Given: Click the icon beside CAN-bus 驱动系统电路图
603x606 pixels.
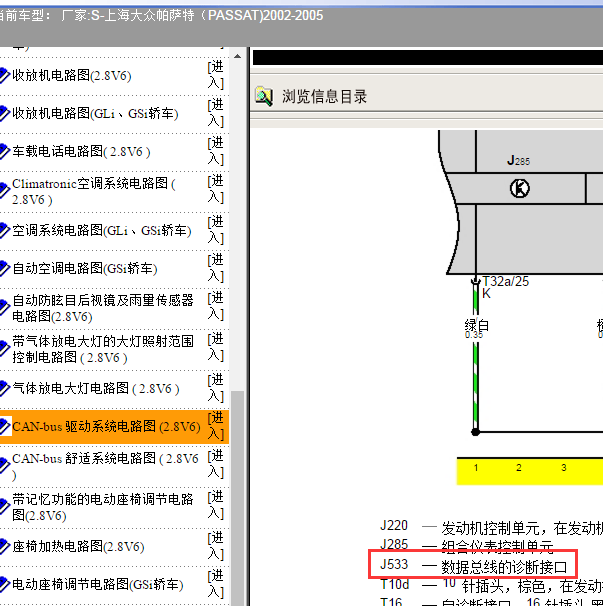Looking at the screenshot, I should click(x=5, y=426).
